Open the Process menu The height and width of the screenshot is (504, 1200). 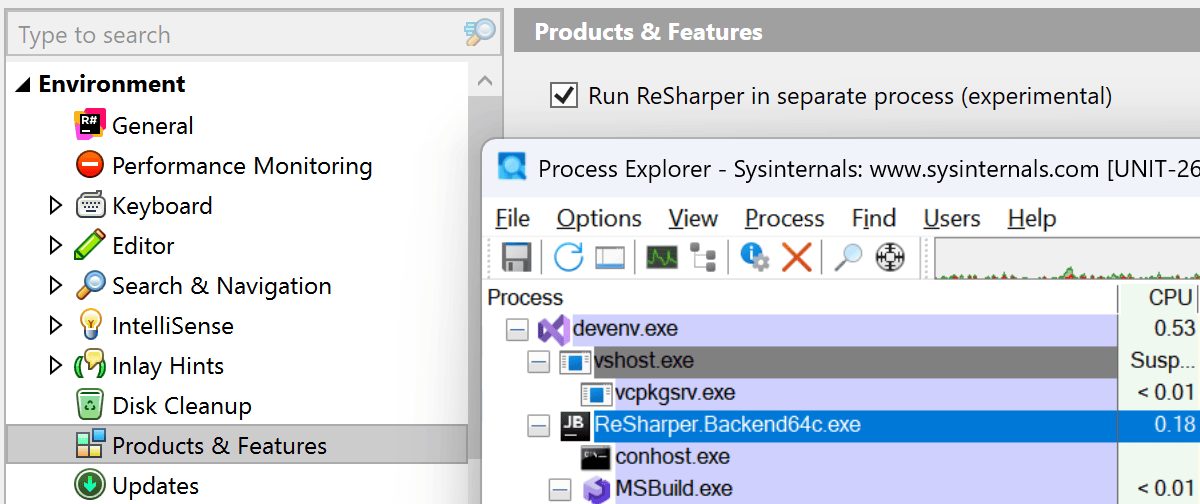coord(784,218)
